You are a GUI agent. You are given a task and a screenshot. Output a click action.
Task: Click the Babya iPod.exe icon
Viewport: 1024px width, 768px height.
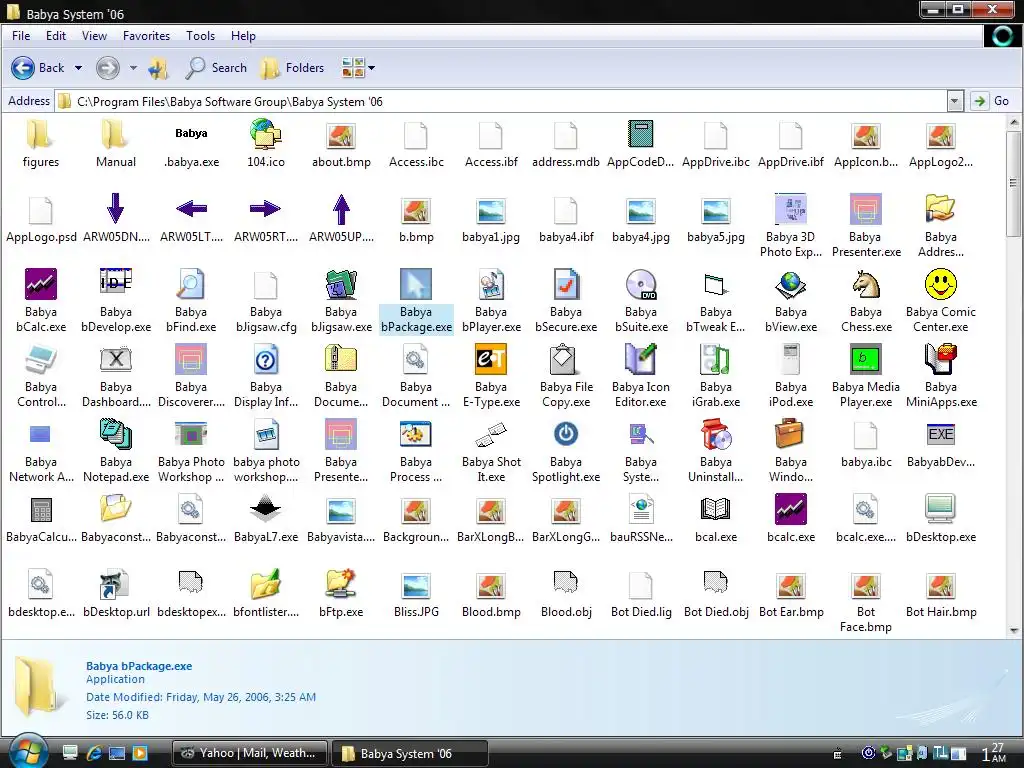click(x=791, y=359)
